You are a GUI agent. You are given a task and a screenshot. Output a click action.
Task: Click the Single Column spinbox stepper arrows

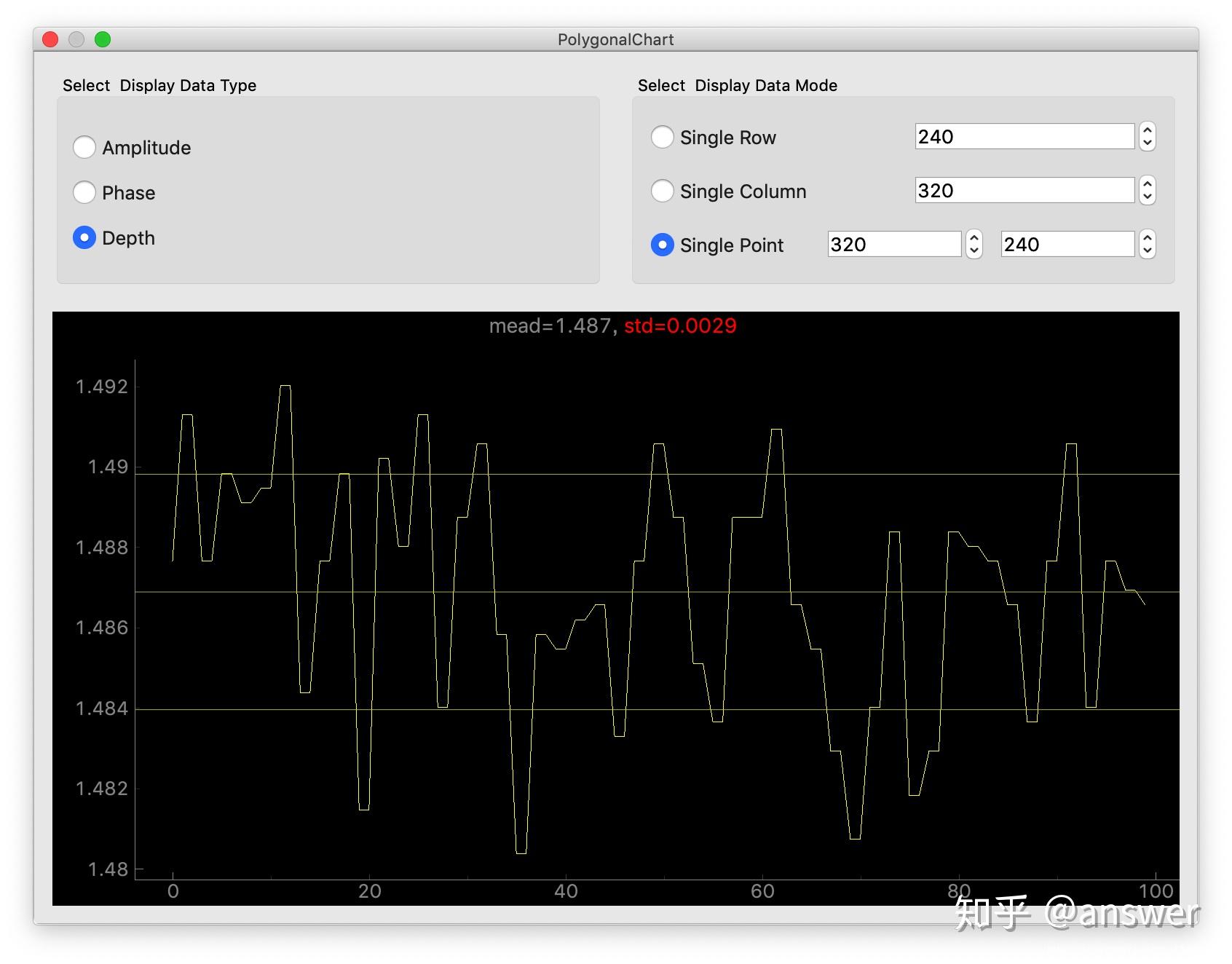click(x=1148, y=191)
